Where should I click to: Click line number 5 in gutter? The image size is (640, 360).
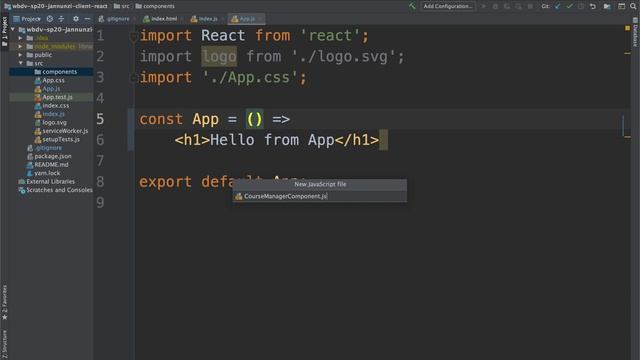(x=100, y=119)
